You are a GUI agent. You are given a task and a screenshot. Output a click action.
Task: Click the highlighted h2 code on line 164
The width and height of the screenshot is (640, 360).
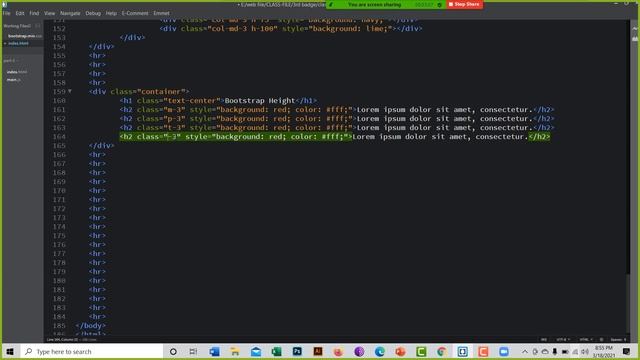335,136
